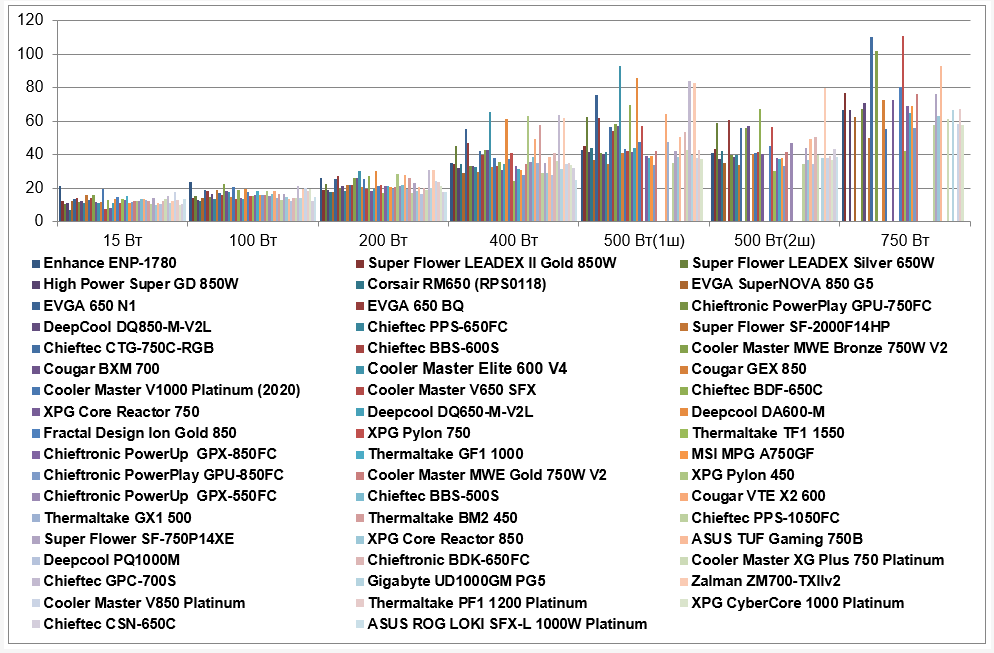Select Thermaltake TF1 1550 legend text
Image resolution: width=994 pixels, height=653 pixels.
768,433
